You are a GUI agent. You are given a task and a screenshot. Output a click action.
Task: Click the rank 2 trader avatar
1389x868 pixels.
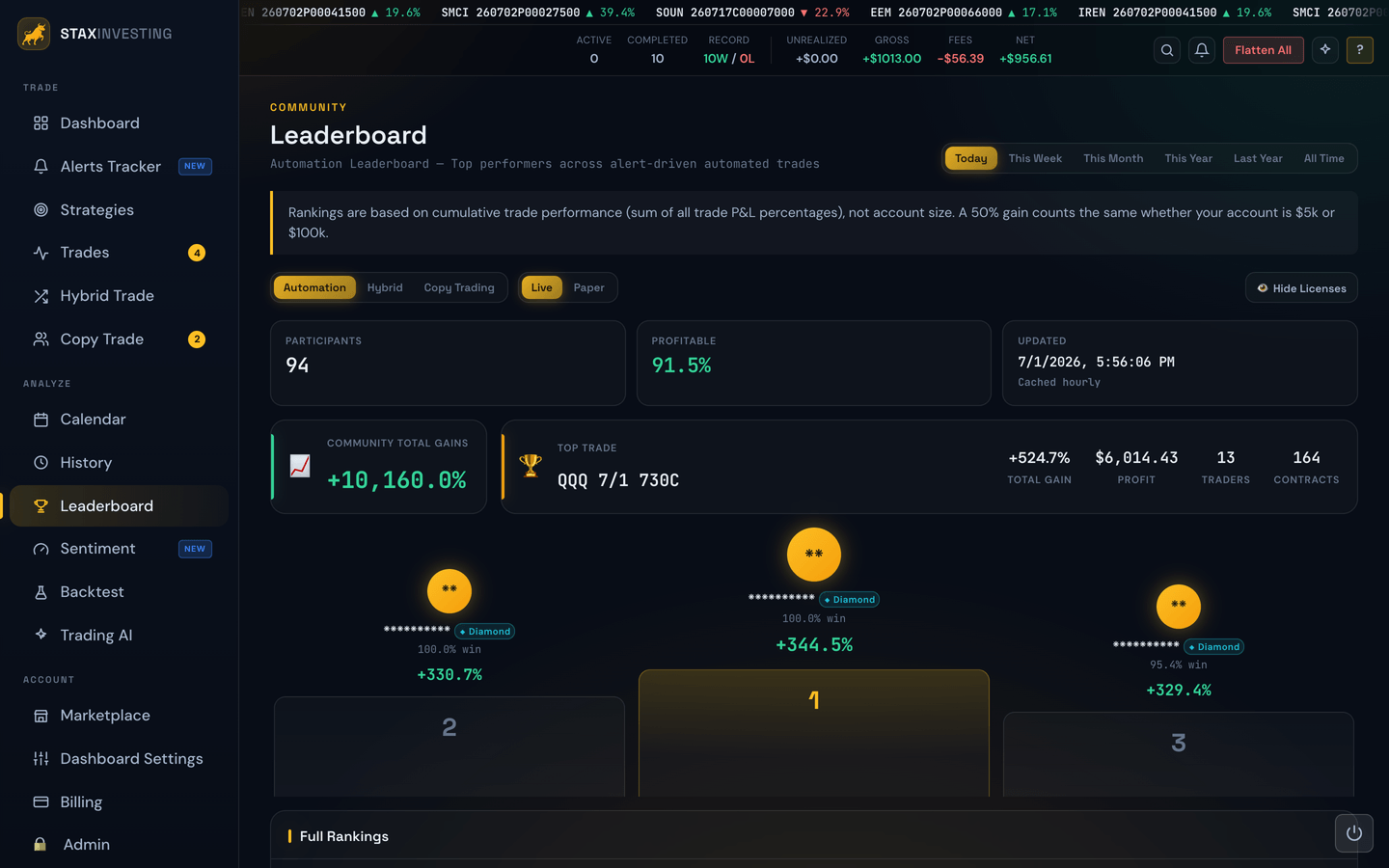(x=449, y=590)
